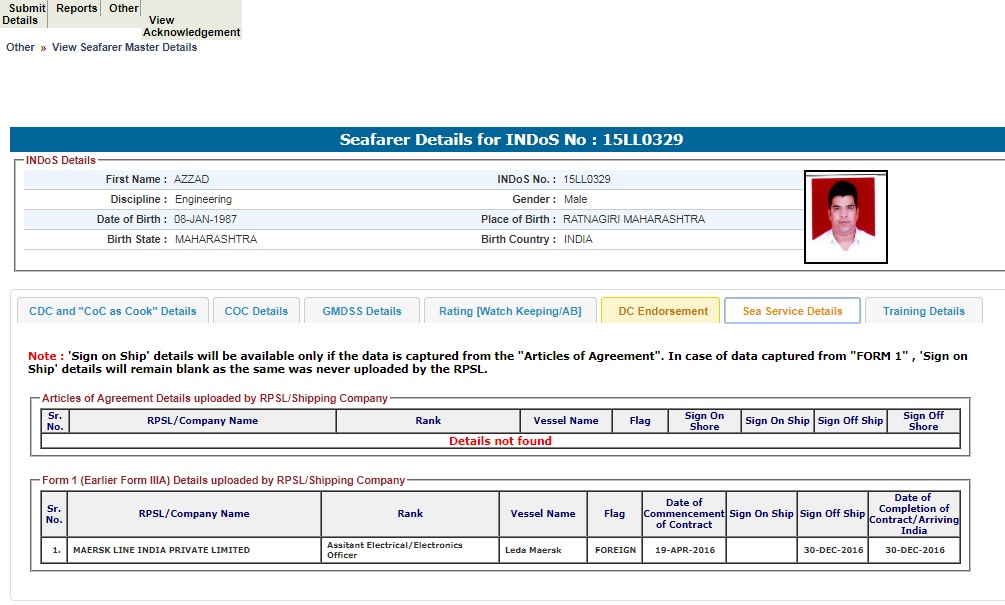Screen dimensions: 1005x605
Task: Click View Acknowledgement menu item
Action: pyautogui.click(x=191, y=26)
